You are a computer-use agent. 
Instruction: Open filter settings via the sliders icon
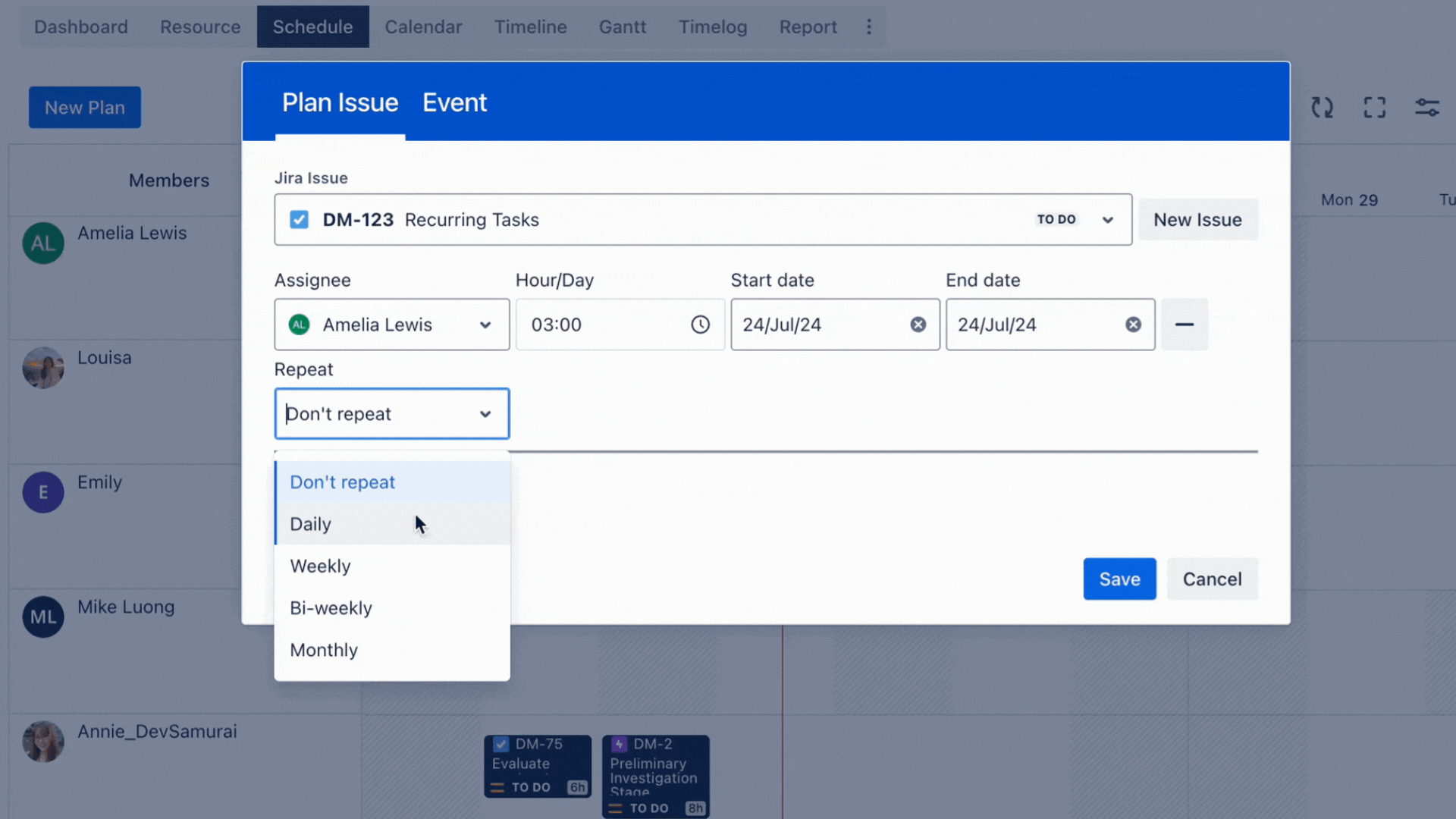1426,107
